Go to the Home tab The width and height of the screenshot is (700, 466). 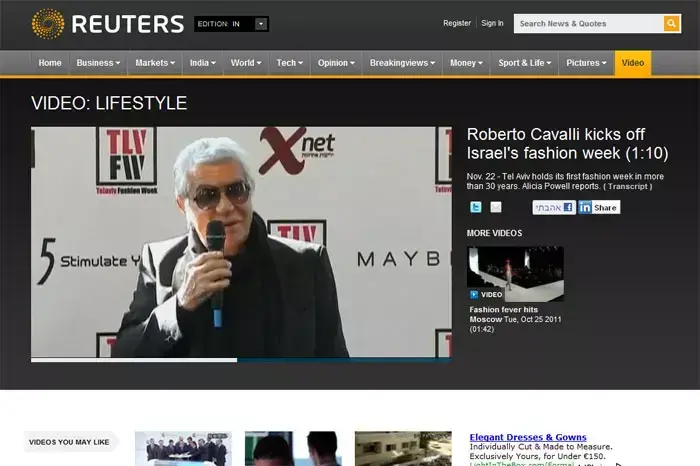coord(50,63)
